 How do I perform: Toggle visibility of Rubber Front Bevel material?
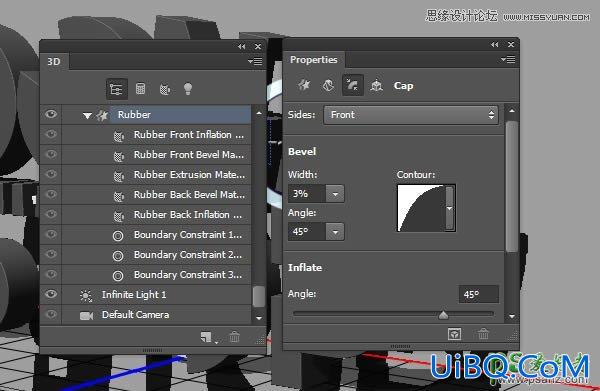[x=51, y=154]
